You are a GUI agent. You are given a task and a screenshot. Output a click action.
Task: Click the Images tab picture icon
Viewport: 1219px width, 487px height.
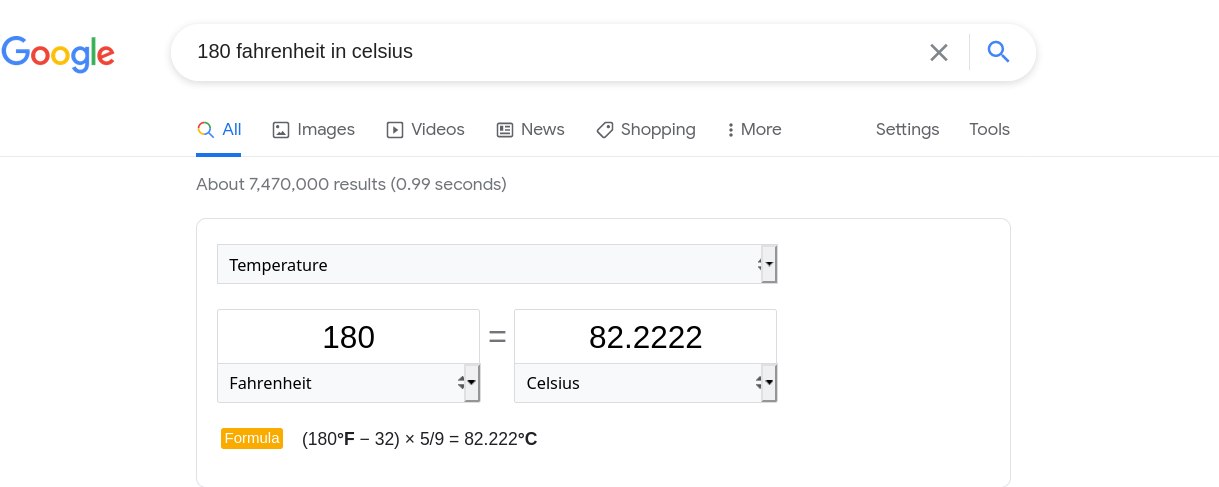(x=281, y=129)
